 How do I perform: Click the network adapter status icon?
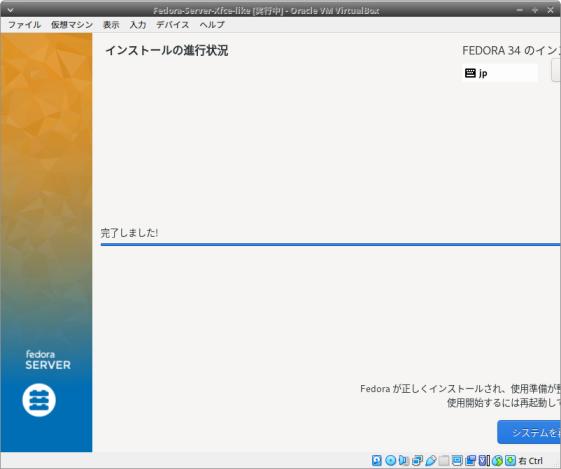pyautogui.click(x=417, y=460)
